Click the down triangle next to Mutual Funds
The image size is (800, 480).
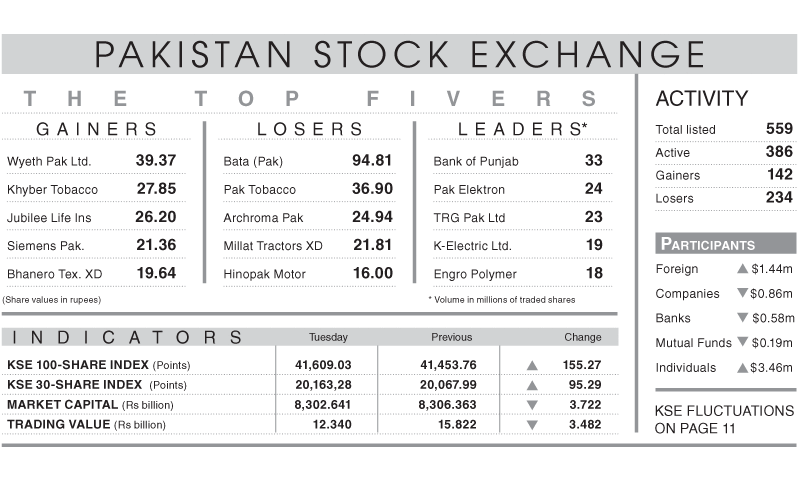[742, 341]
